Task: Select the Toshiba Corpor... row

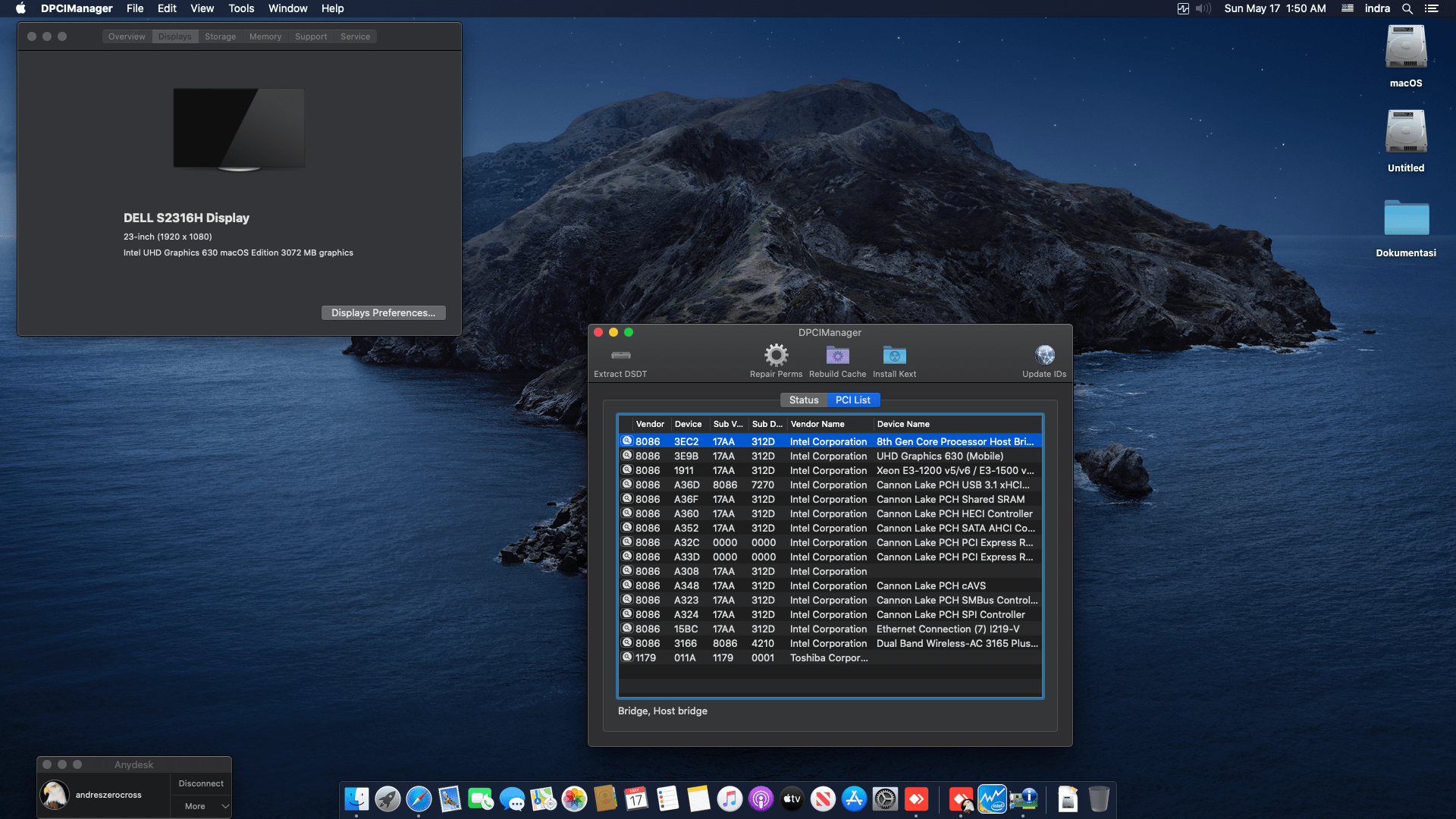Action: point(830,657)
